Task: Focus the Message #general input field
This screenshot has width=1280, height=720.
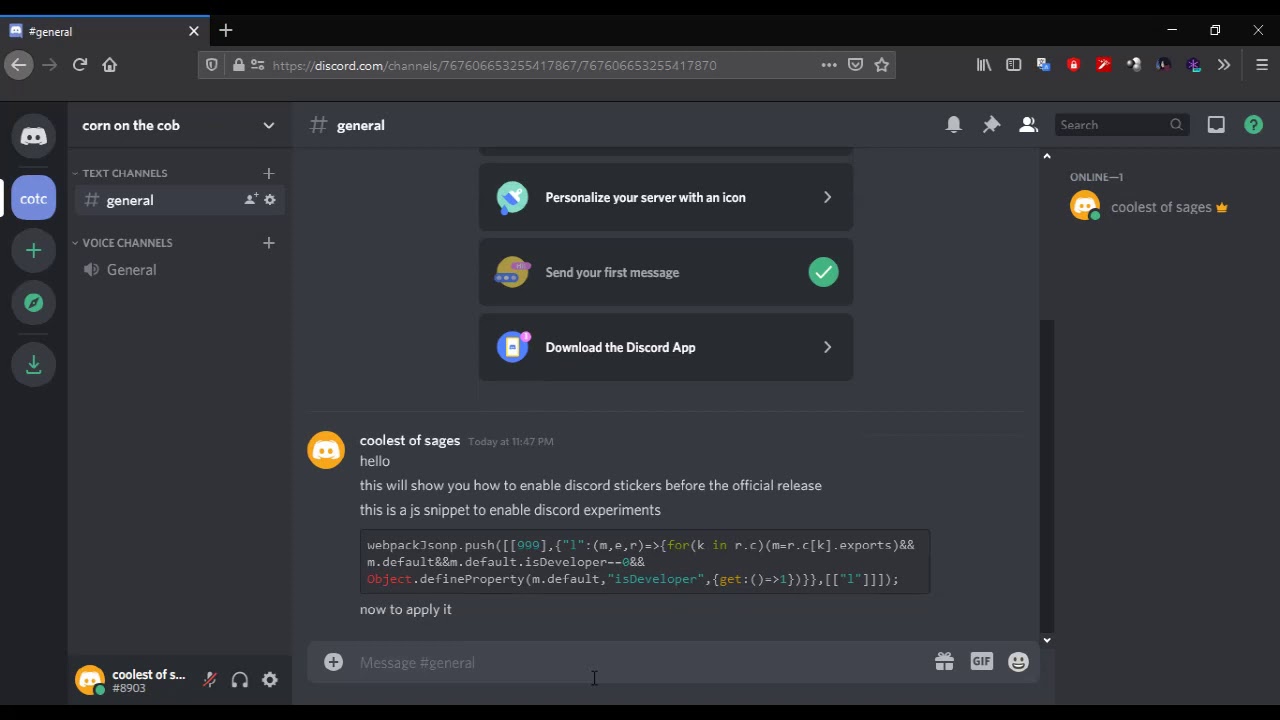Action: click(x=640, y=662)
